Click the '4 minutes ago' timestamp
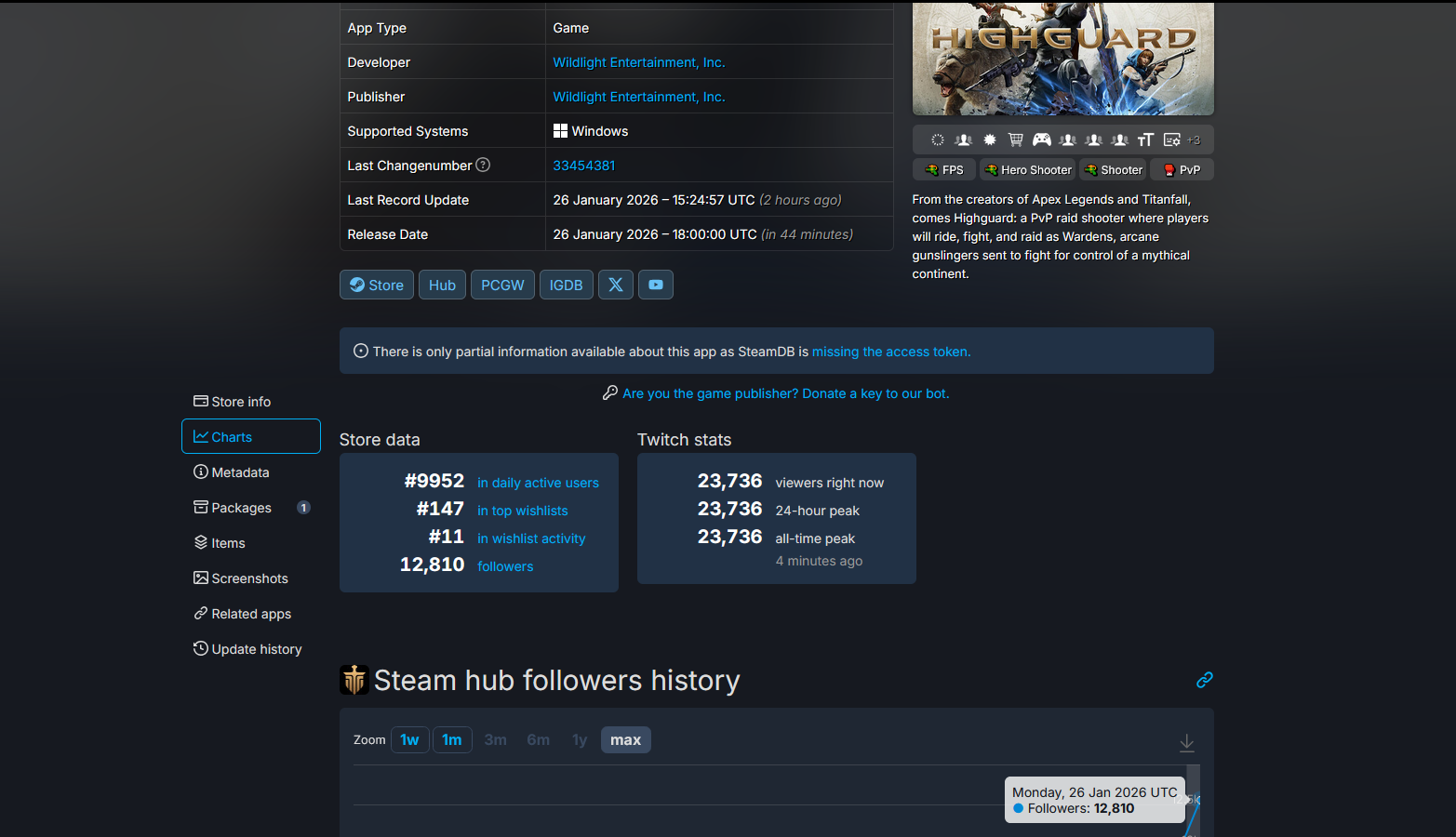 tap(819, 561)
